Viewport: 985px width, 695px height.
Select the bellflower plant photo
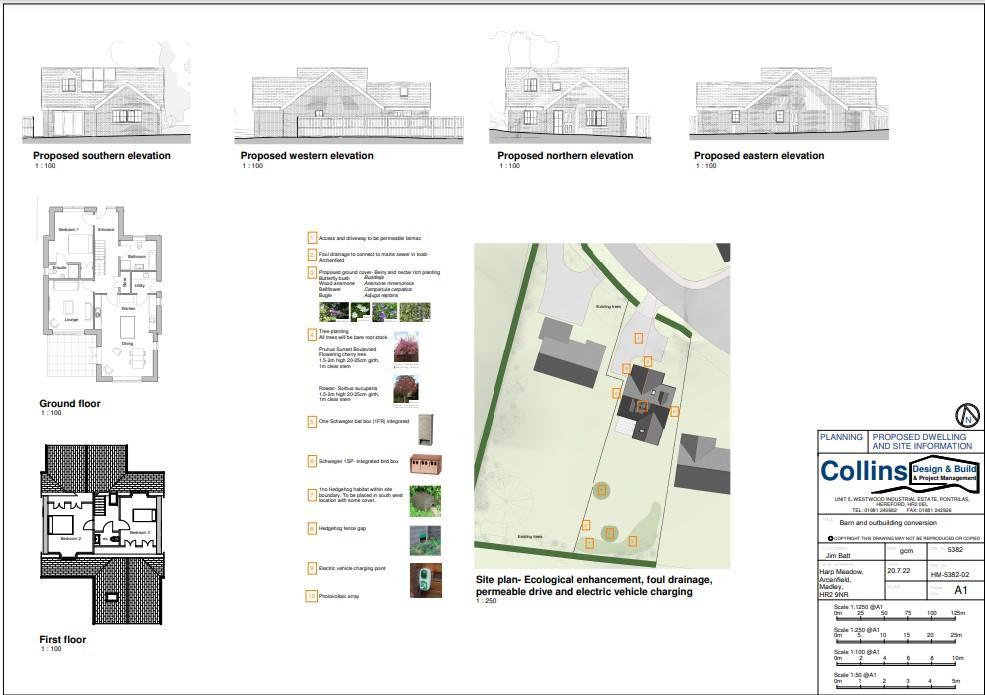(384, 312)
